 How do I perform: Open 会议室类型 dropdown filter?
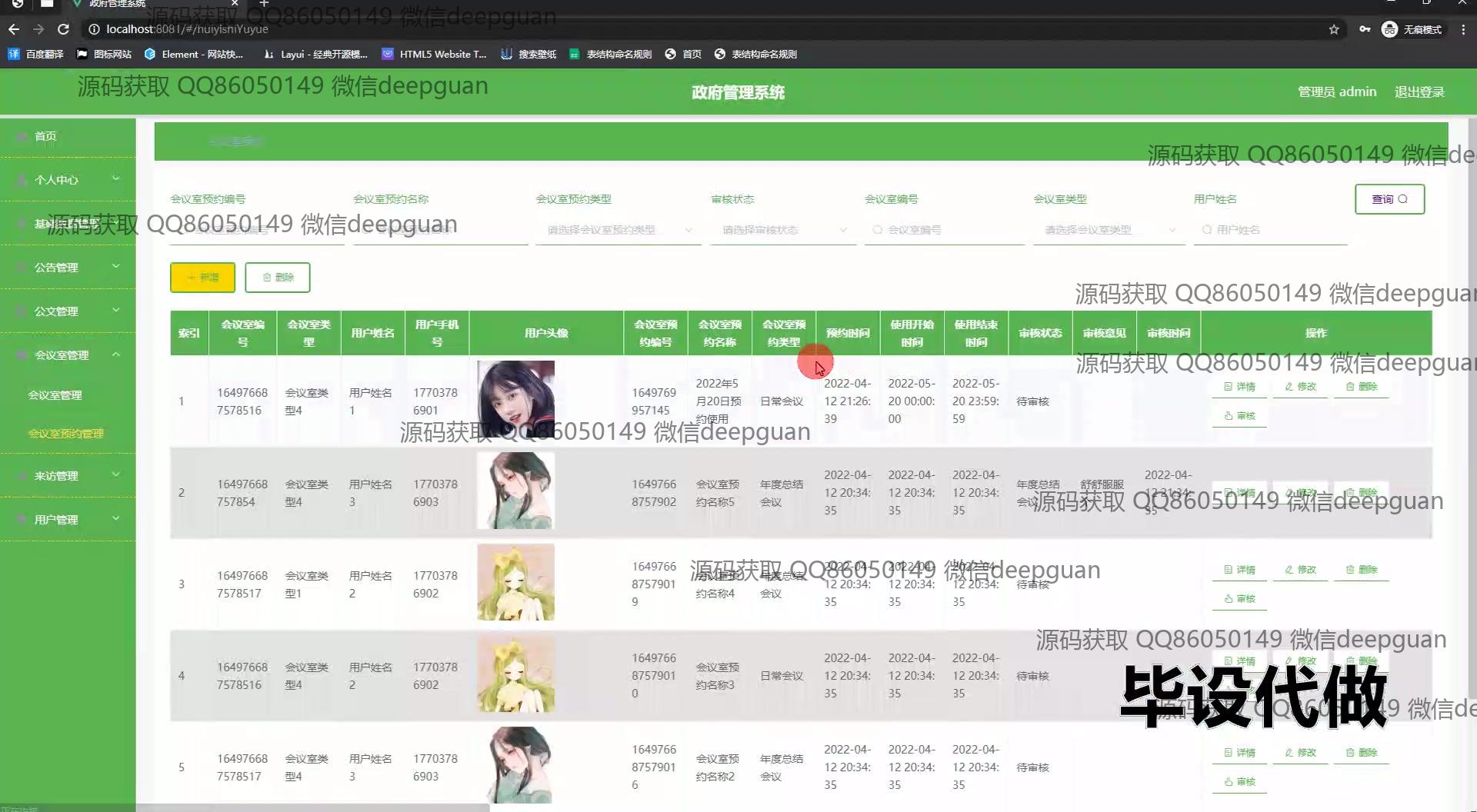(x=1108, y=230)
